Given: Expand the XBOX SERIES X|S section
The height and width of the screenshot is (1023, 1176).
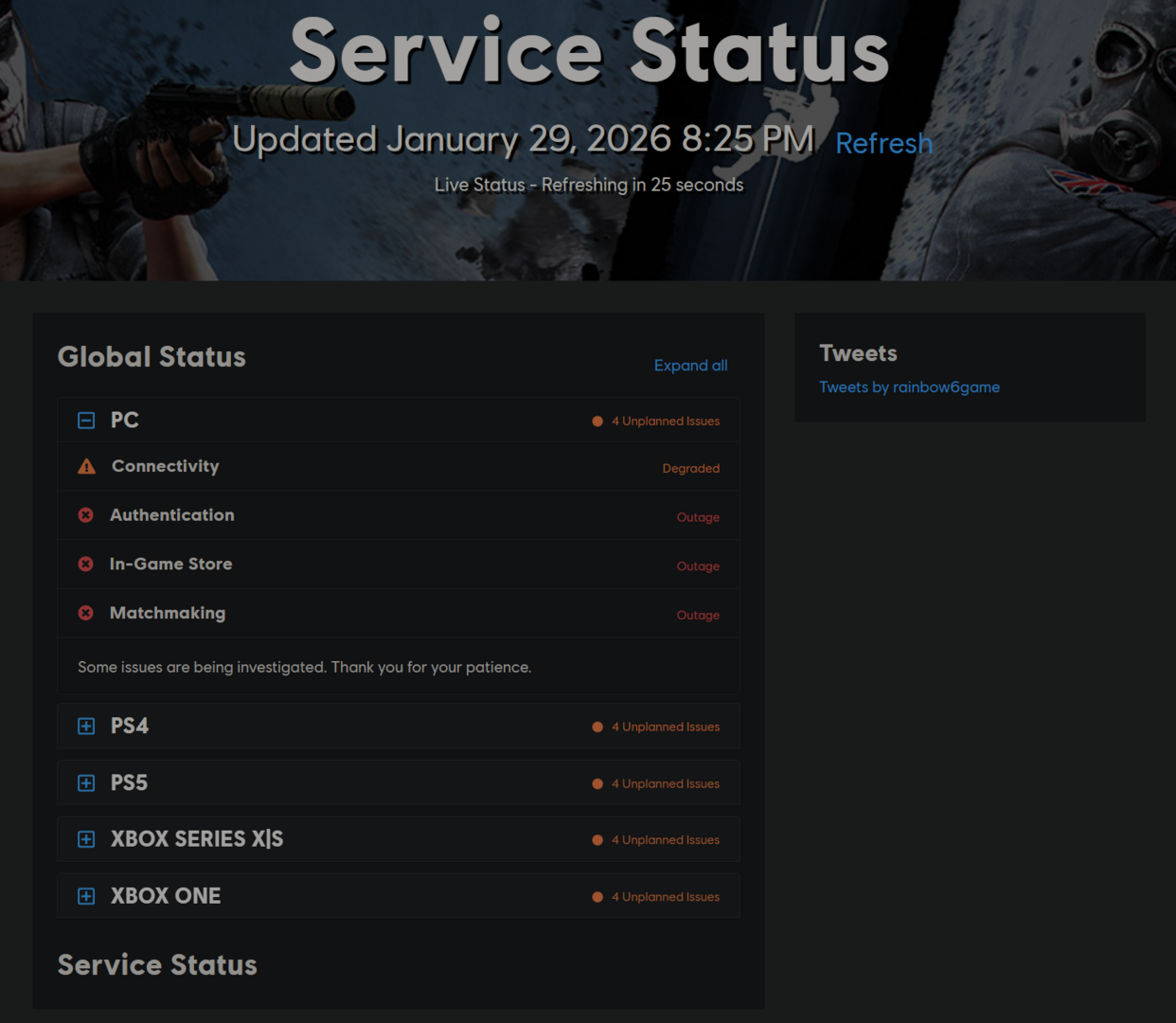Looking at the screenshot, I should [86, 840].
